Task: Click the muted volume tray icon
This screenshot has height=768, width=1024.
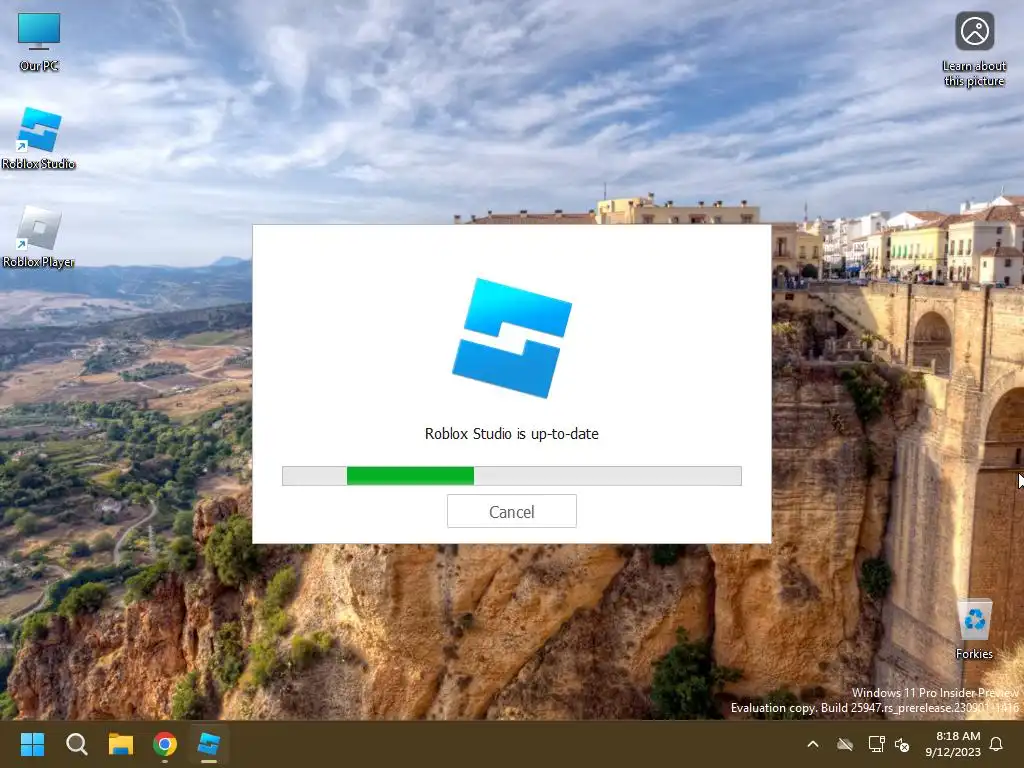Action: pos(902,744)
